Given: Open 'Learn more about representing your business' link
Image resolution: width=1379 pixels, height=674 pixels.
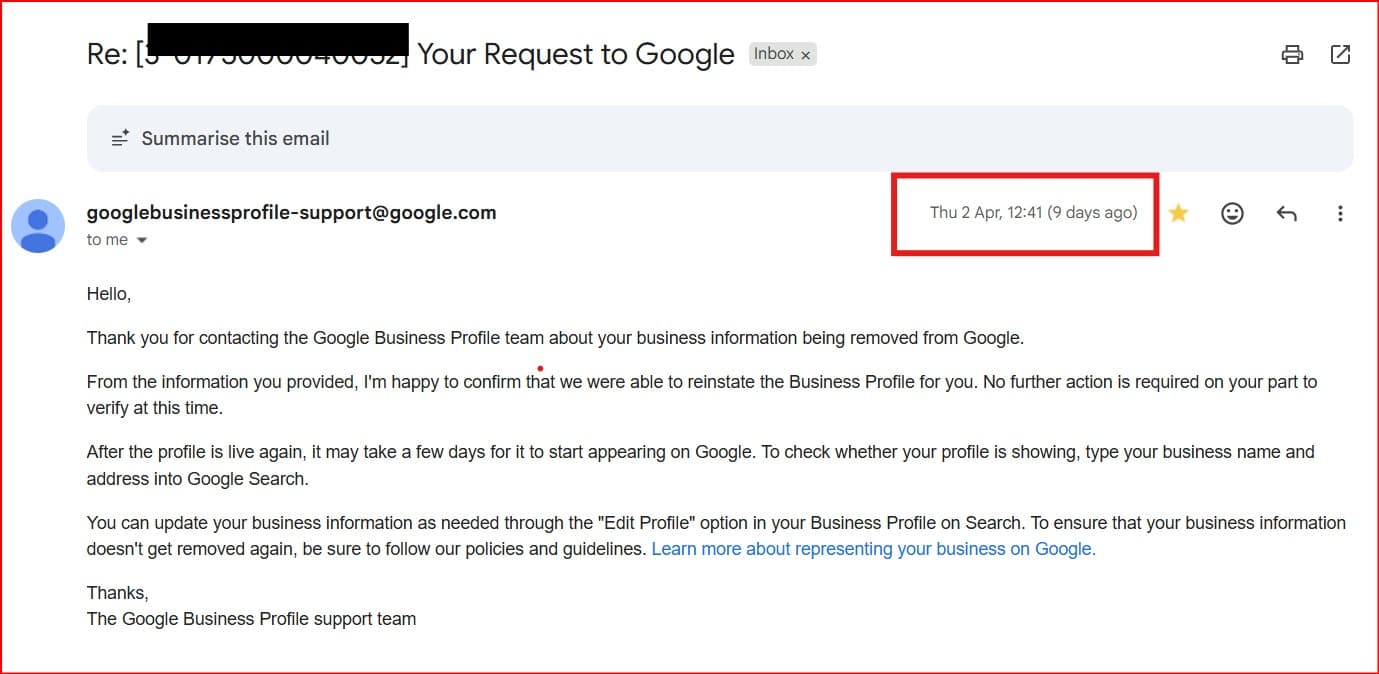Looking at the screenshot, I should pyautogui.click(x=873, y=549).
